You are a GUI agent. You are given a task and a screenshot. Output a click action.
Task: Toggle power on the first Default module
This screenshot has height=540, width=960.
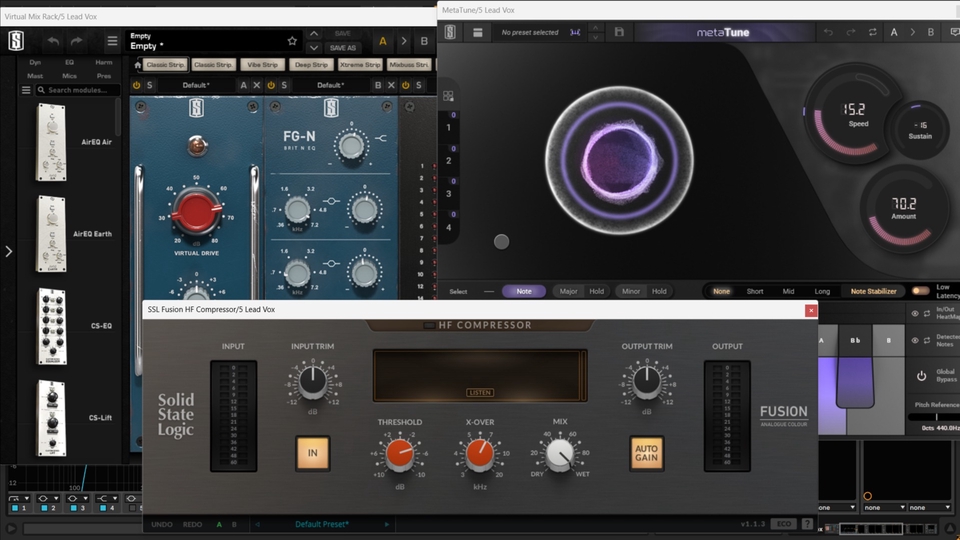(137, 85)
